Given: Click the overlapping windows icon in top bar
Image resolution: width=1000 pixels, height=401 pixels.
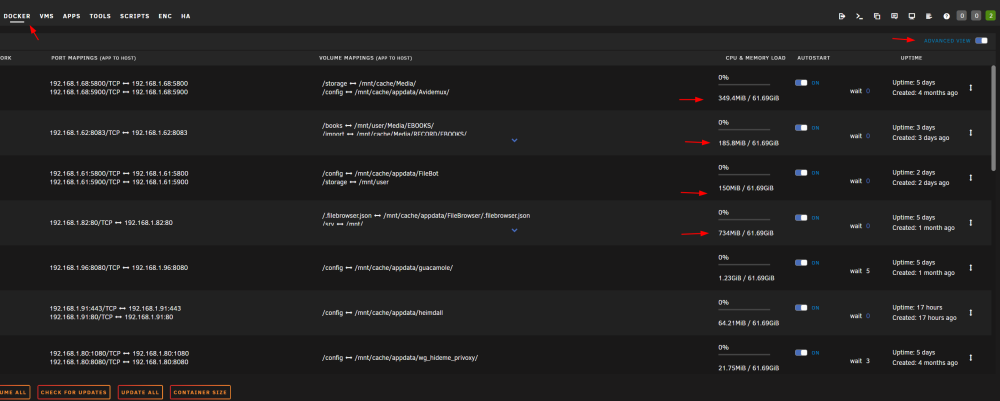Looking at the screenshot, I should point(877,16).
